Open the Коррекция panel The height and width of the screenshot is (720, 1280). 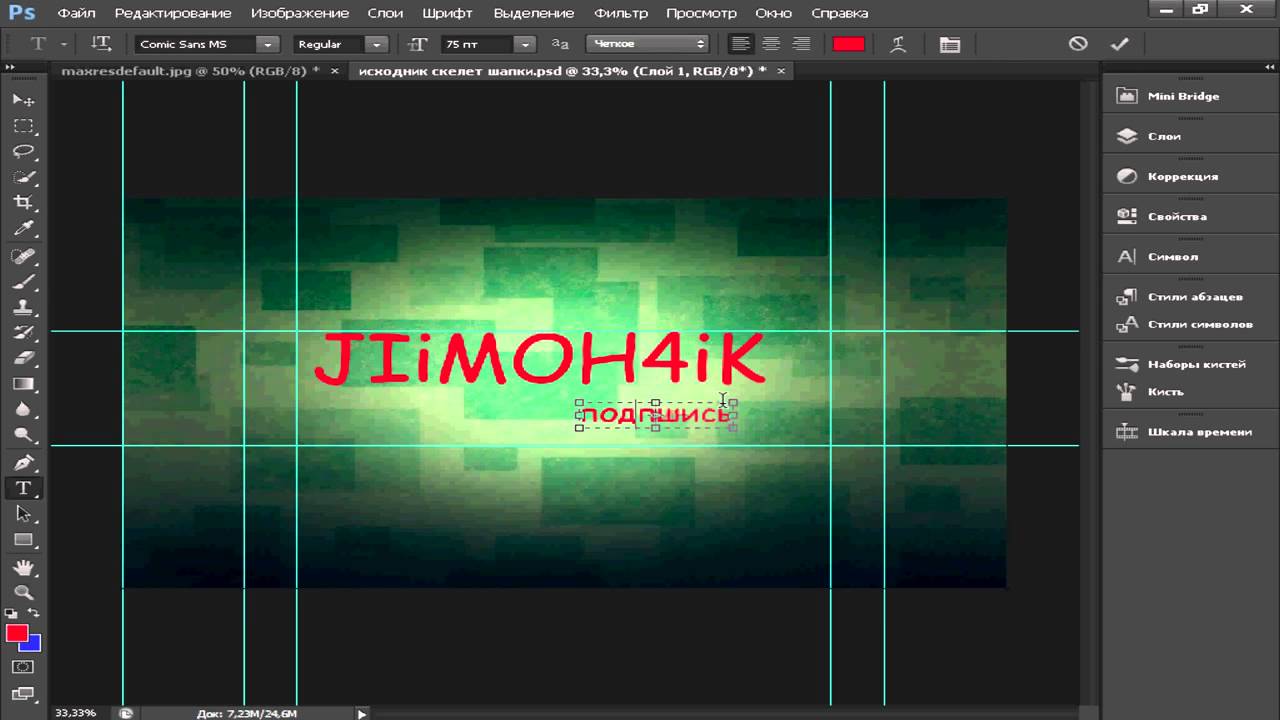[x=1182, y=176]
